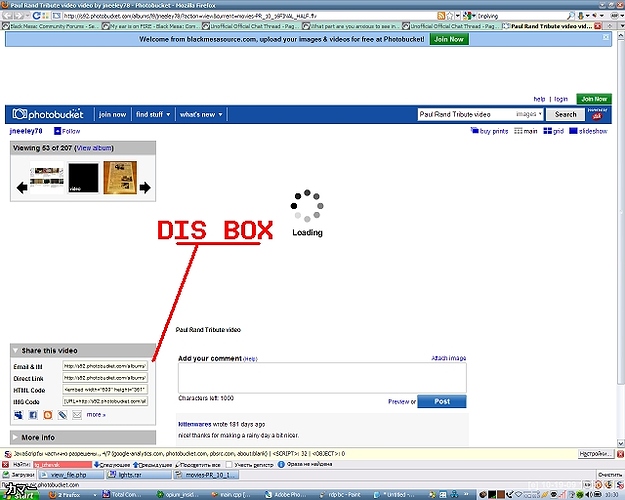Share video via MySpace icon

pos(18,415)
